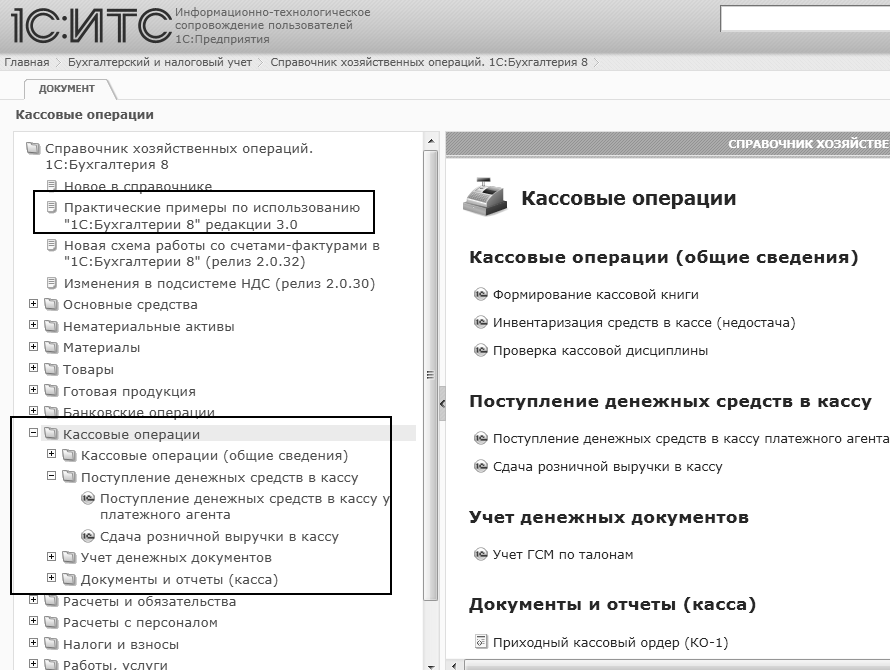Open Сдача розничной выручки в кассу content link
890x670 pixels.
pyautogui.click(x=607, y=467)
